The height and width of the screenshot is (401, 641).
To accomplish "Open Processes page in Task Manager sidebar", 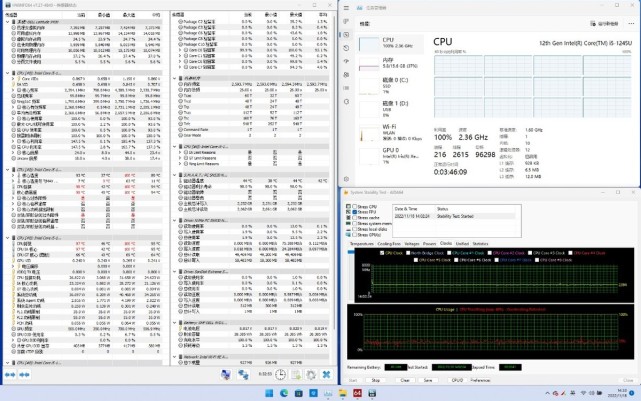I will click(346, 21).
